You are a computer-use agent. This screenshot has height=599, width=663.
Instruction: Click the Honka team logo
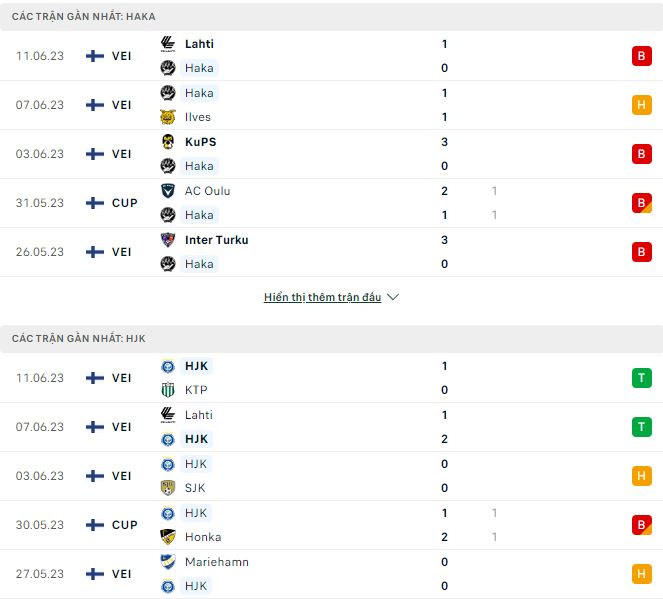tap(168, 537)
